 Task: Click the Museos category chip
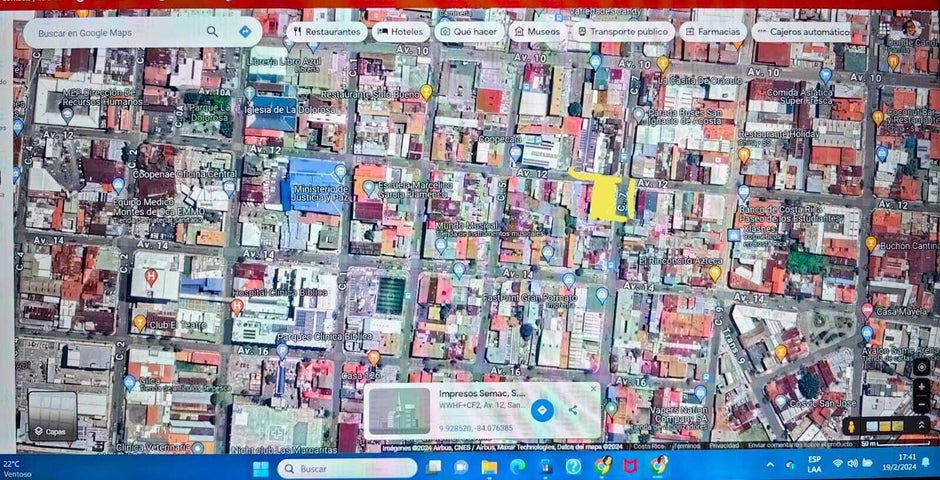pos(536,32)
